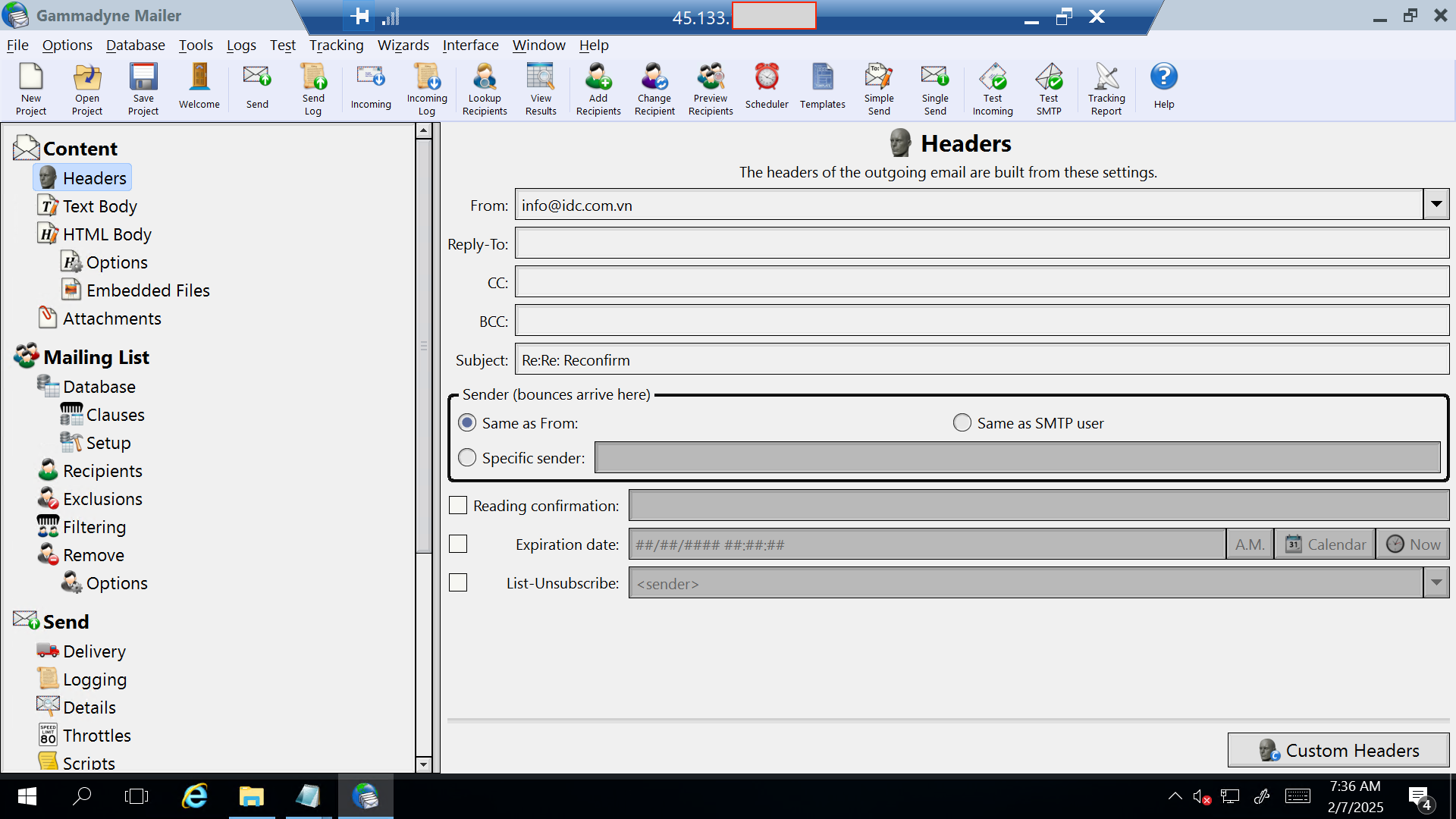The image size is (1456, 819).
Task: Open Internet Explorer from the taskbar
Action: [195, 796]
